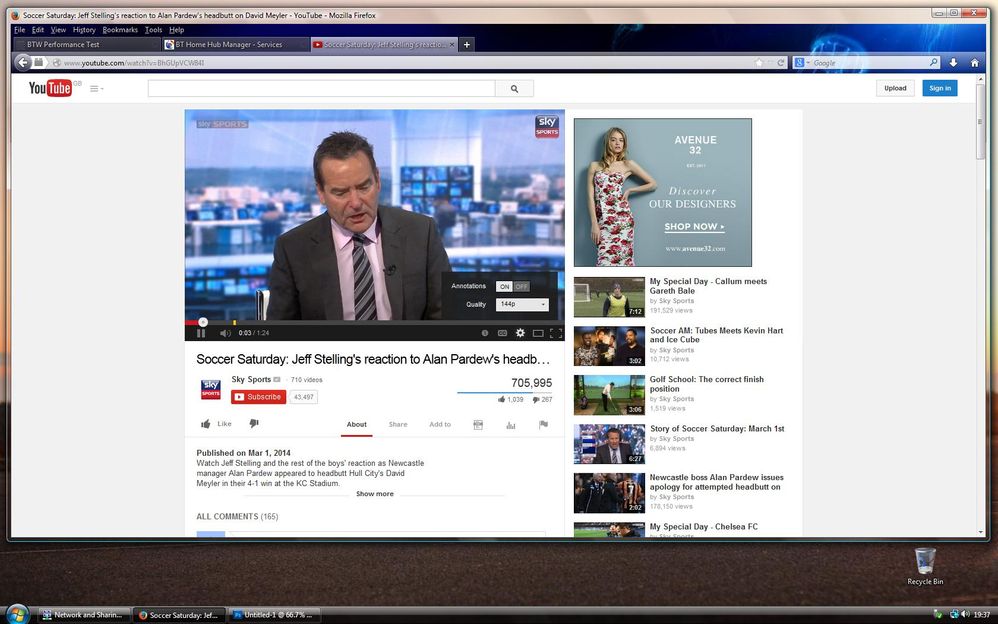The image size is (998, 624).
Task: Go to the YouTube logo home
Action: (50, 88)
